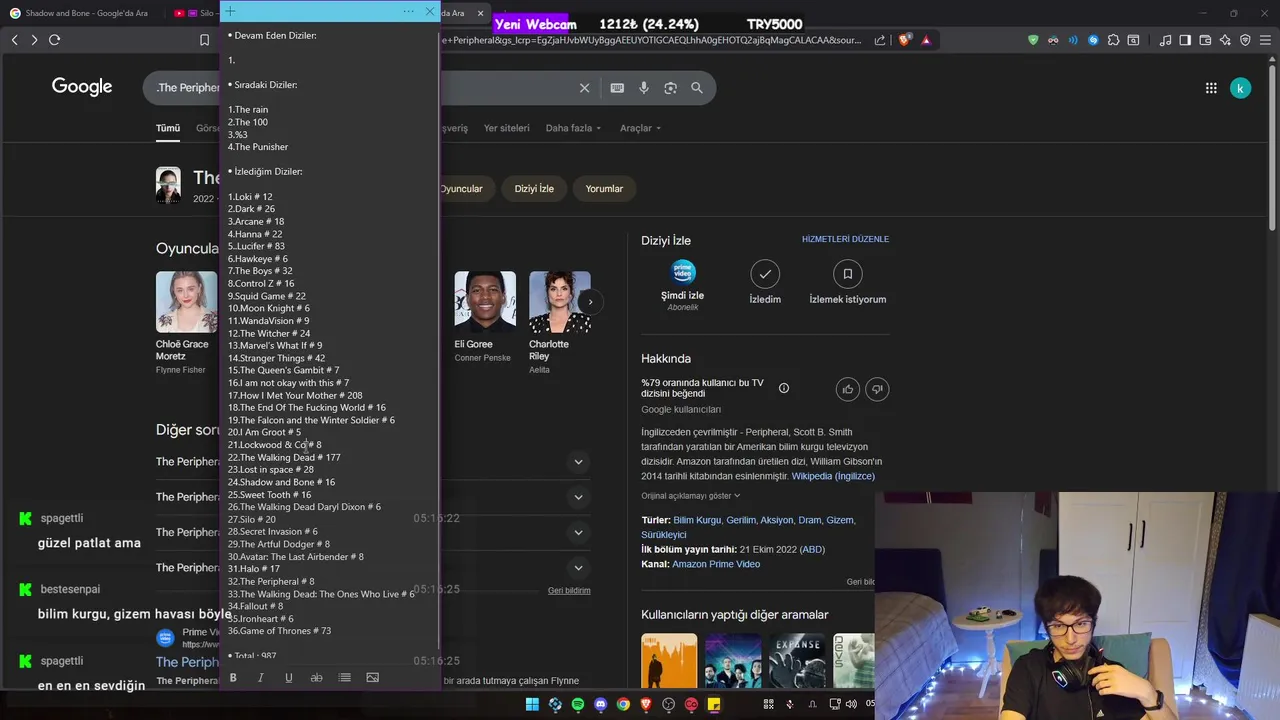Screen dimensions: 1280x720
Task: Open Eli Goree cast photo
Action: (x=485, y=302)
